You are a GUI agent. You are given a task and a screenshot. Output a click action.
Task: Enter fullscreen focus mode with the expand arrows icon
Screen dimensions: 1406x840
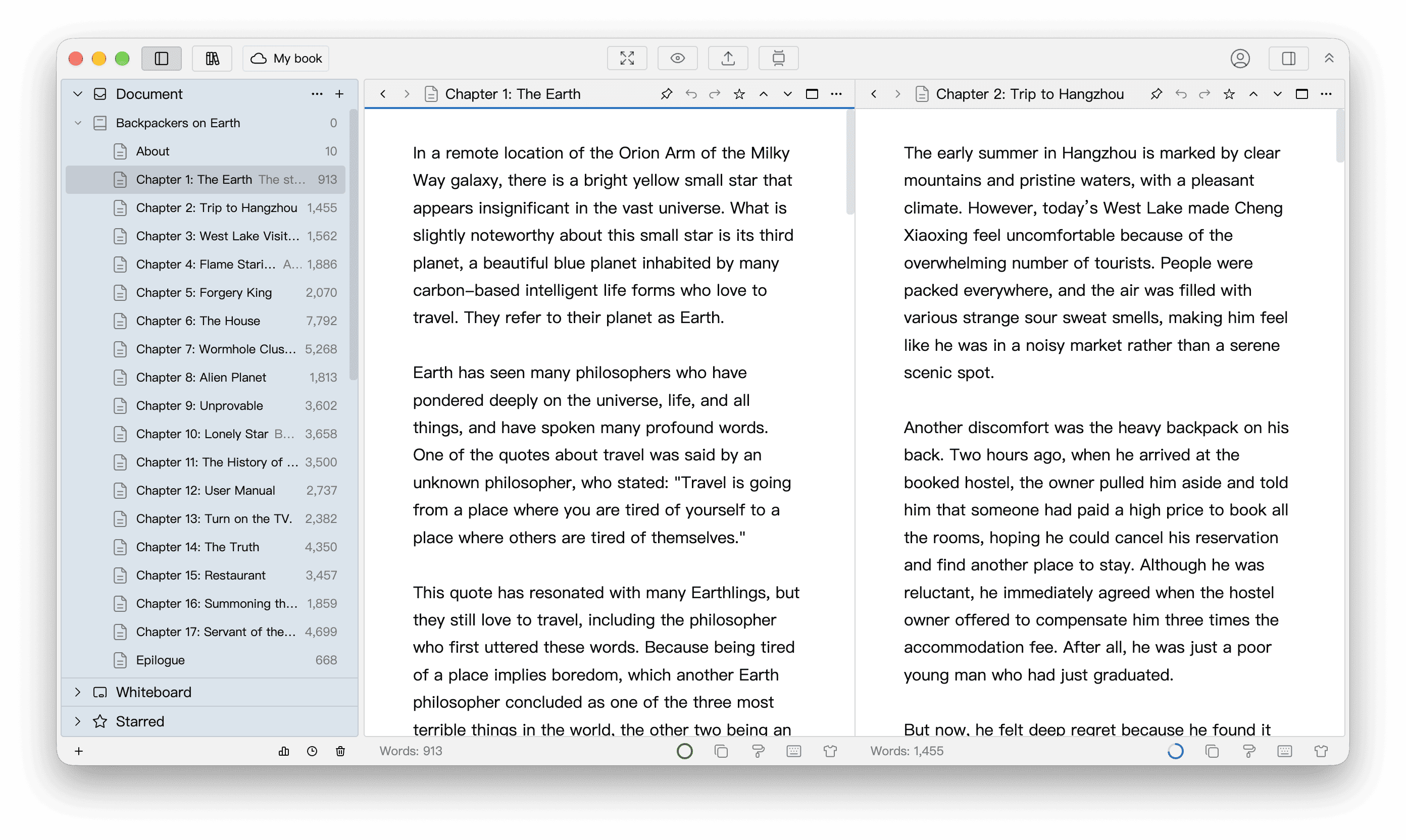click(627, 58)
